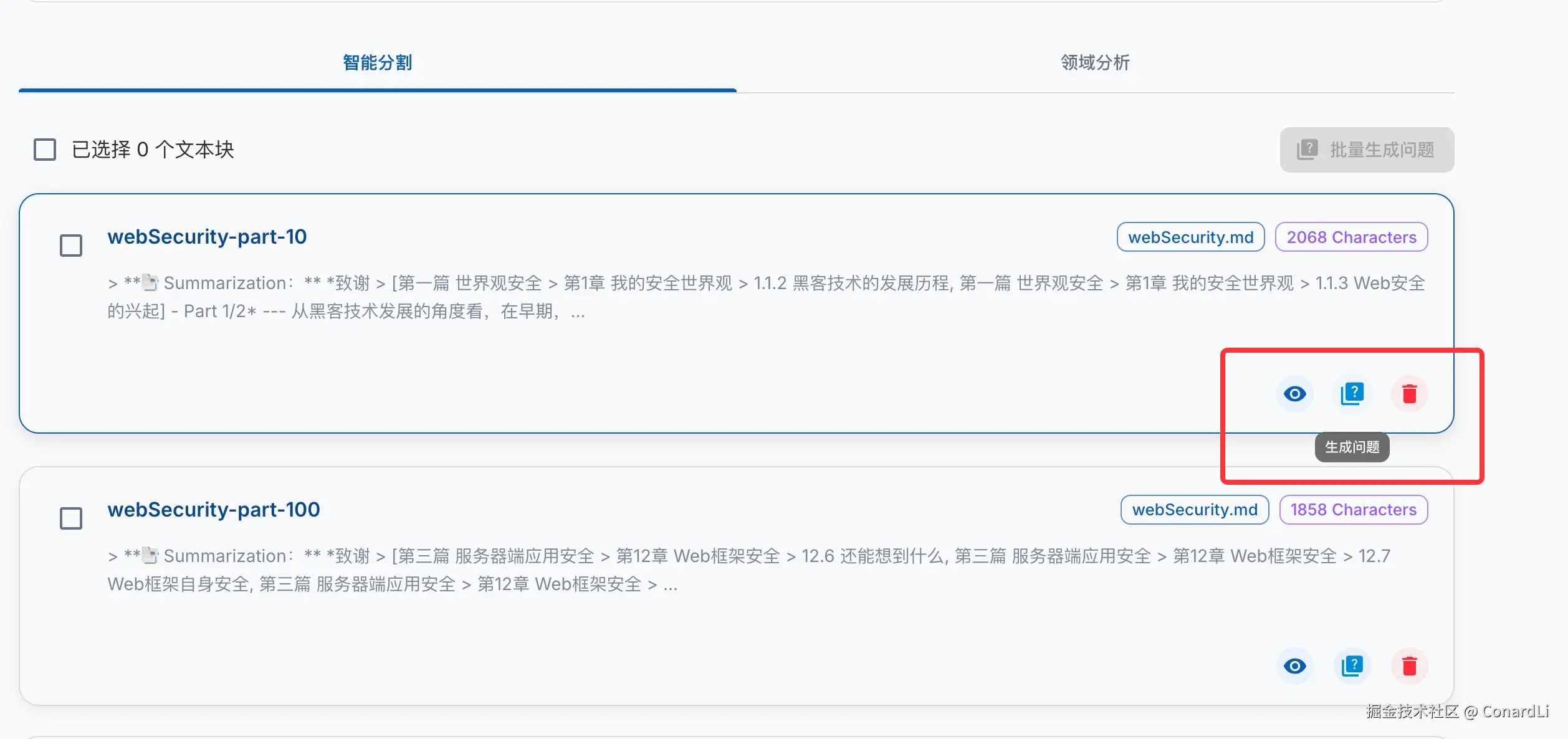Generate questions for webSecurity-part-10
The image size is (1568, 739).
[x=1352, y=394]
